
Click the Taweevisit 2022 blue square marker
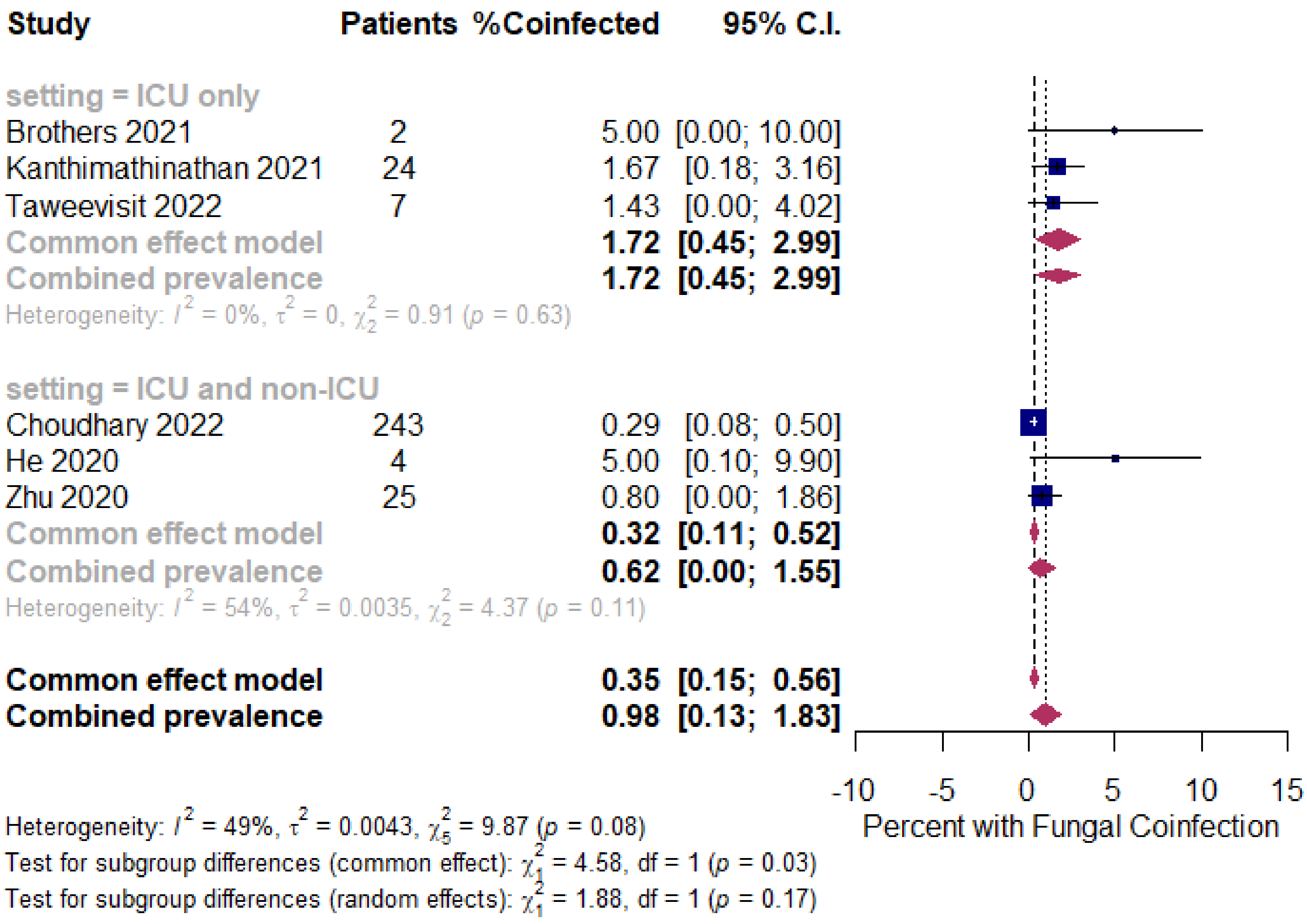point(1053,203)
